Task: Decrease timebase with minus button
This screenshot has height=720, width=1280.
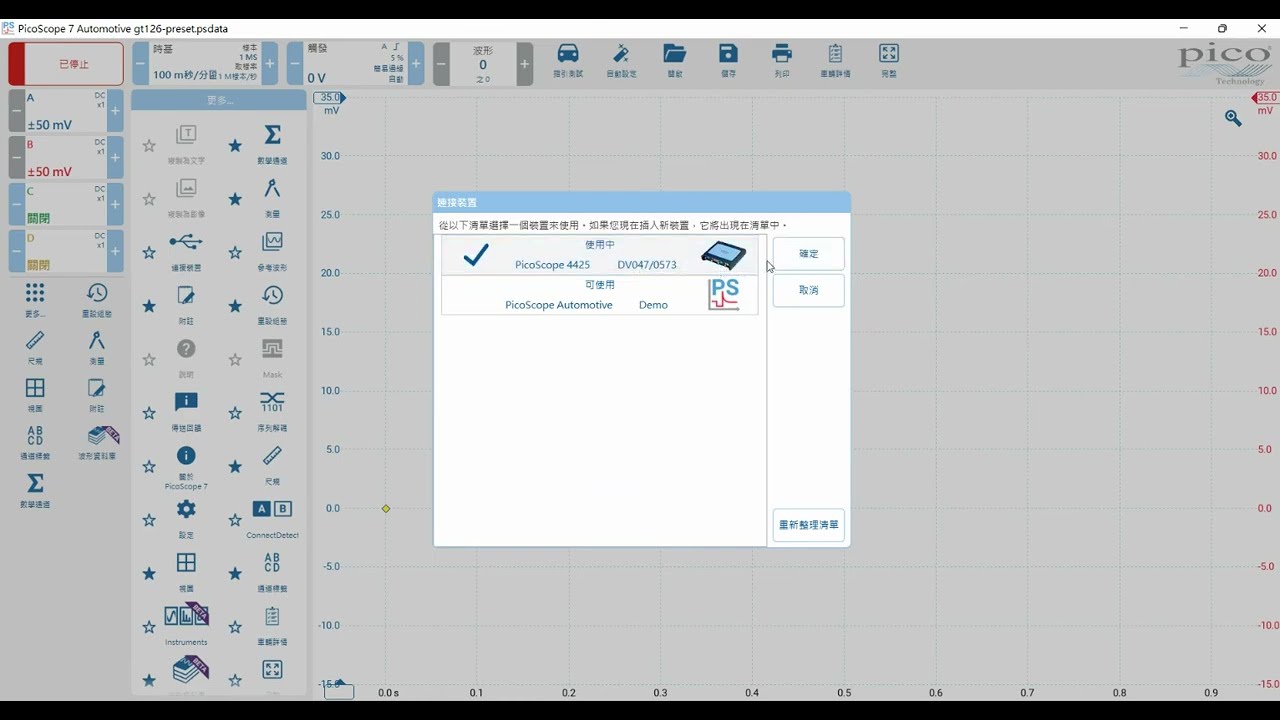Action: click(x=140, y=63)
